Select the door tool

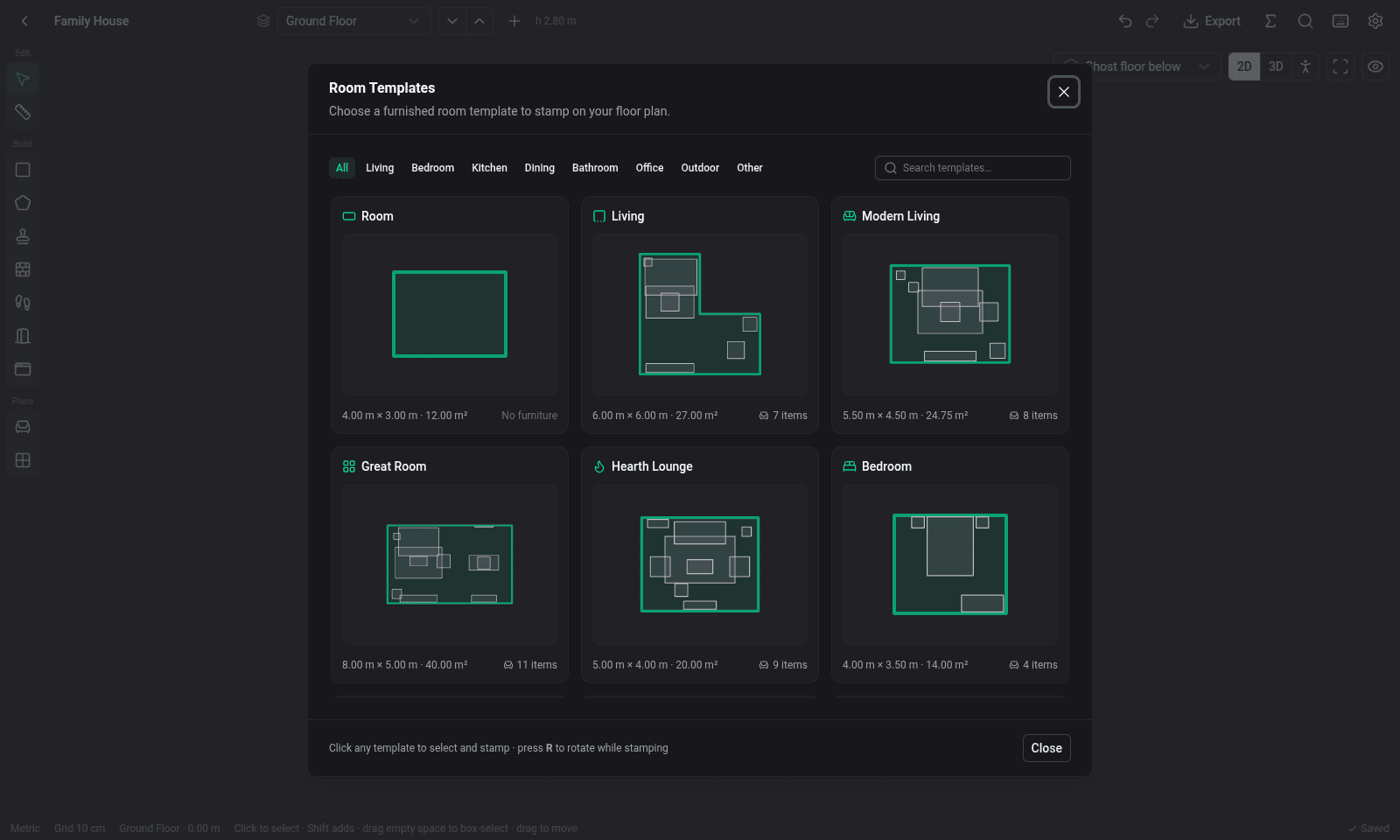(23, 336)
